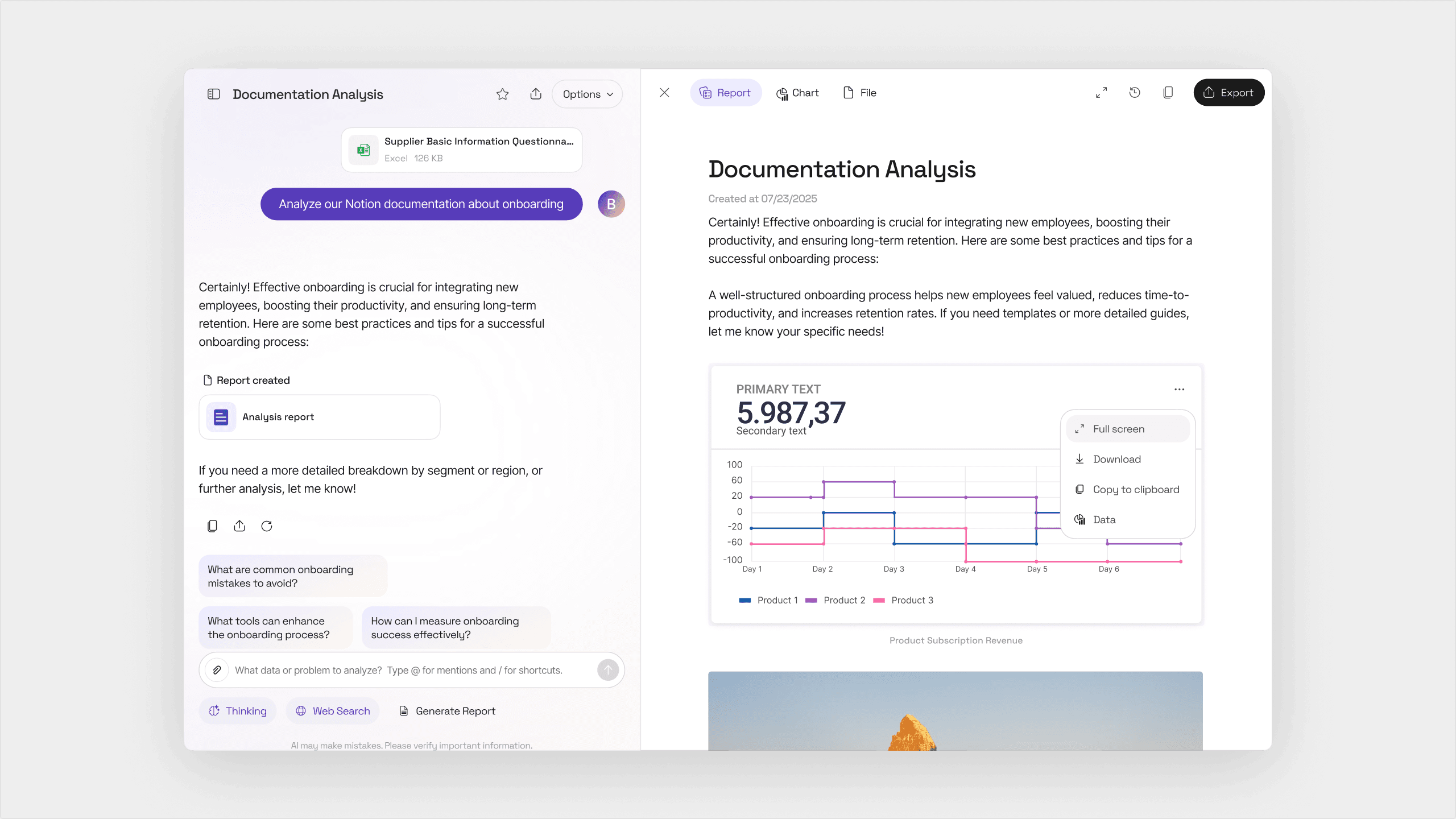
Task: Open the chart's three-dot menu
Action: tap(1179, 390)
